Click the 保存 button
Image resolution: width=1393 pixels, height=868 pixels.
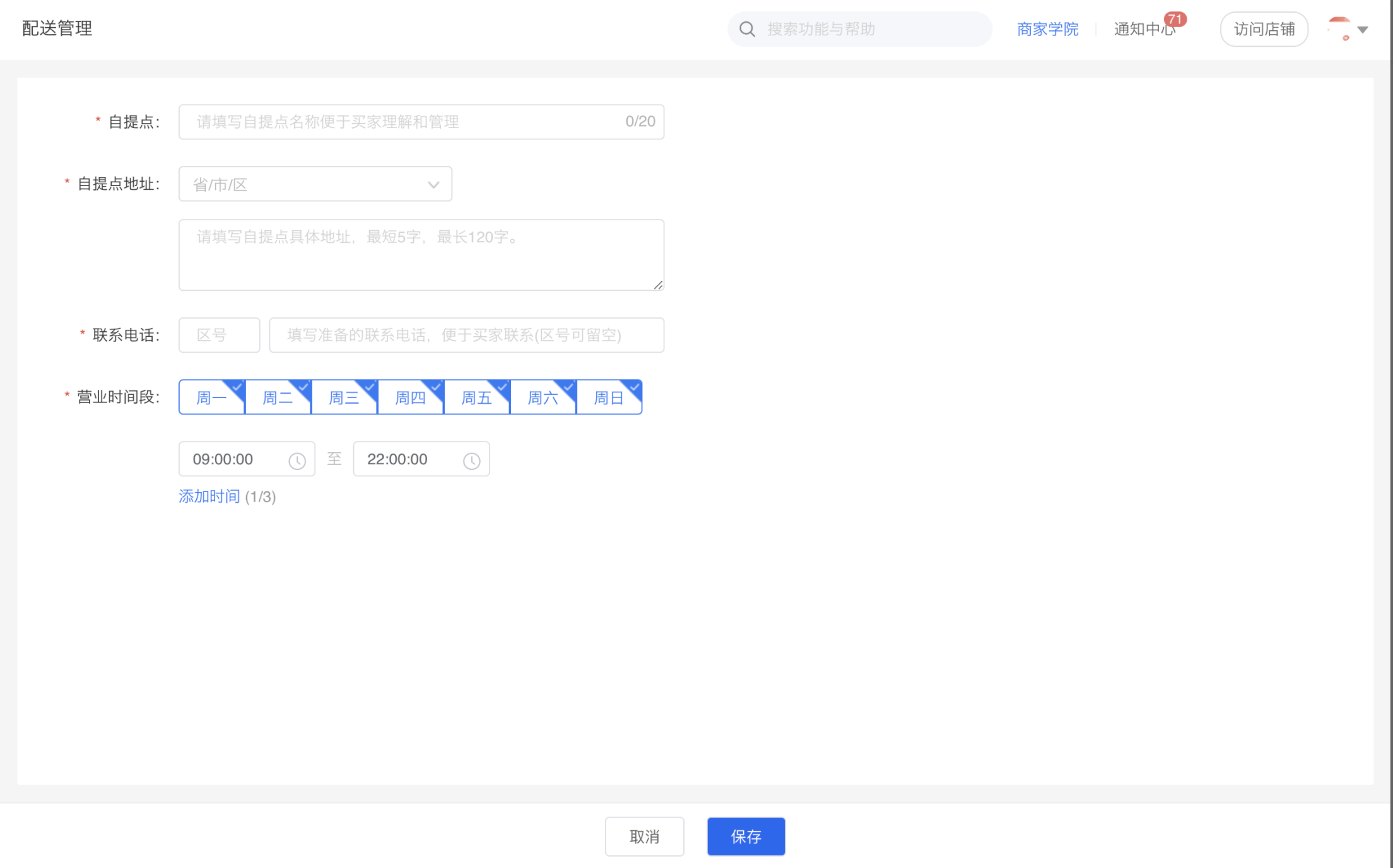click(x=746, y=836)
